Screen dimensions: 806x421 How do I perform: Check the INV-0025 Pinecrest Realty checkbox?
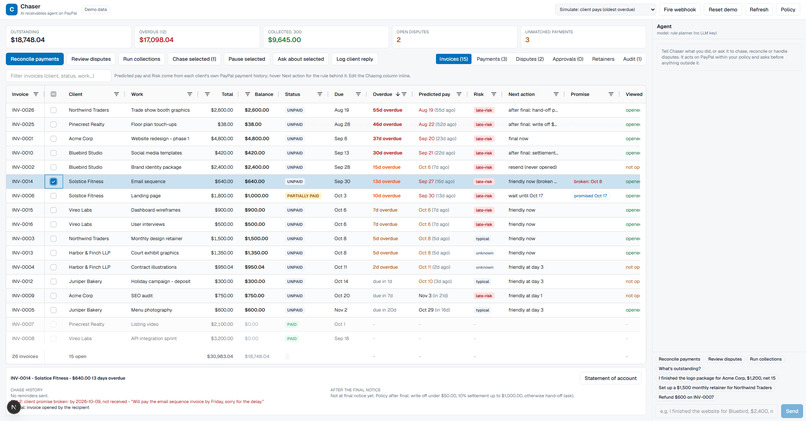(53, 124)
